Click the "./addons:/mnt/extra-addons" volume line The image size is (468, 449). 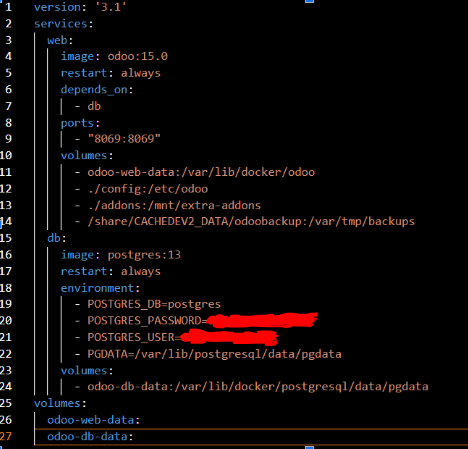click(x=174, y=205)
